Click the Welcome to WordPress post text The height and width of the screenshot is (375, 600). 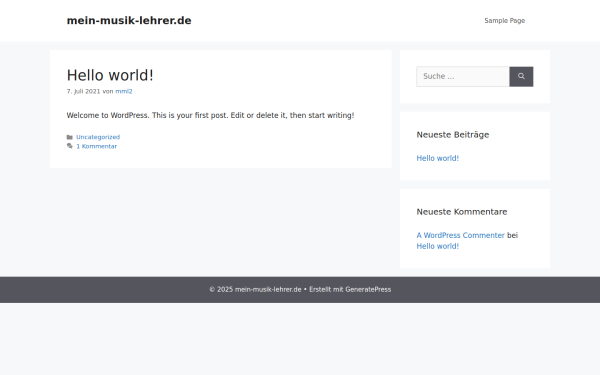210,115
